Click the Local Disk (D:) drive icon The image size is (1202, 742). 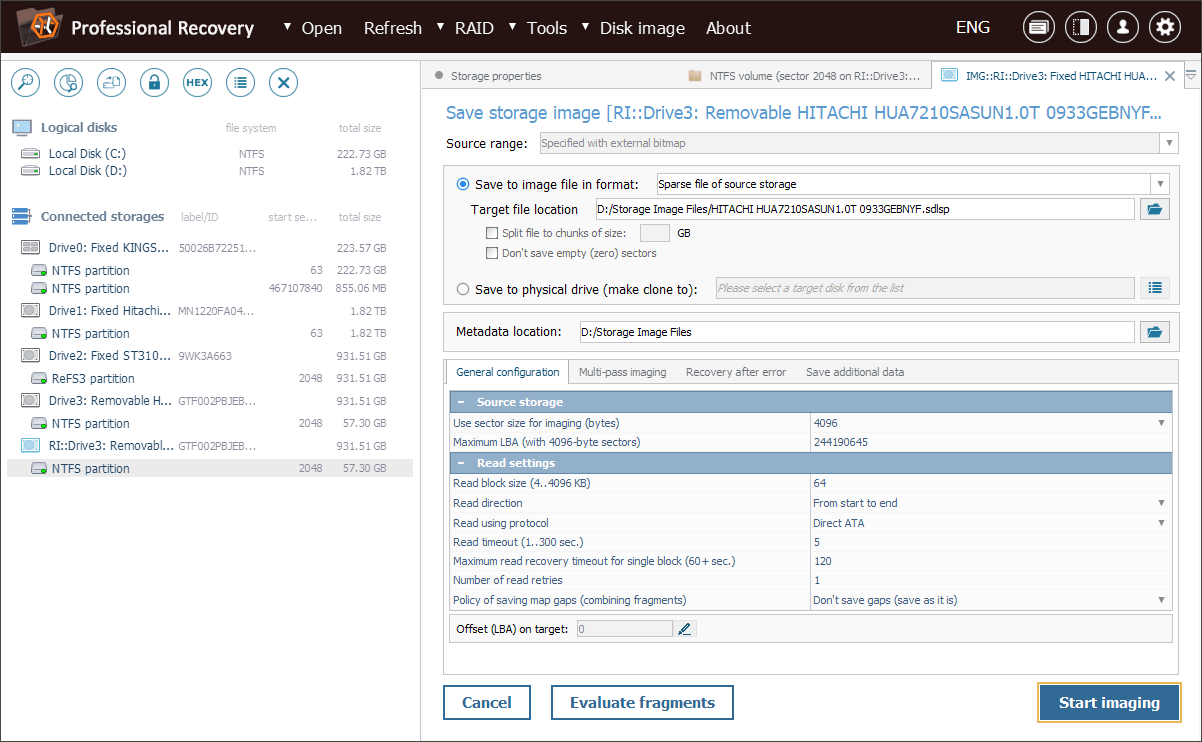point(31,171)
